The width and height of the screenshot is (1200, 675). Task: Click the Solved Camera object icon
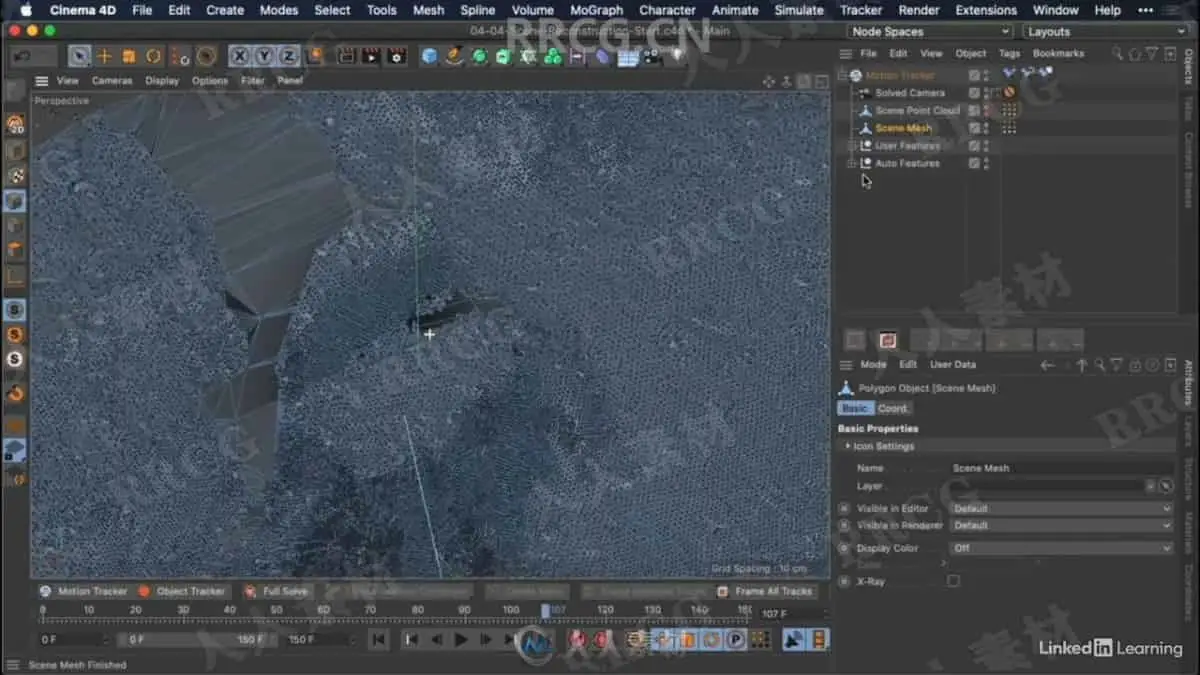pyautogui.click(x=865, y=93)
